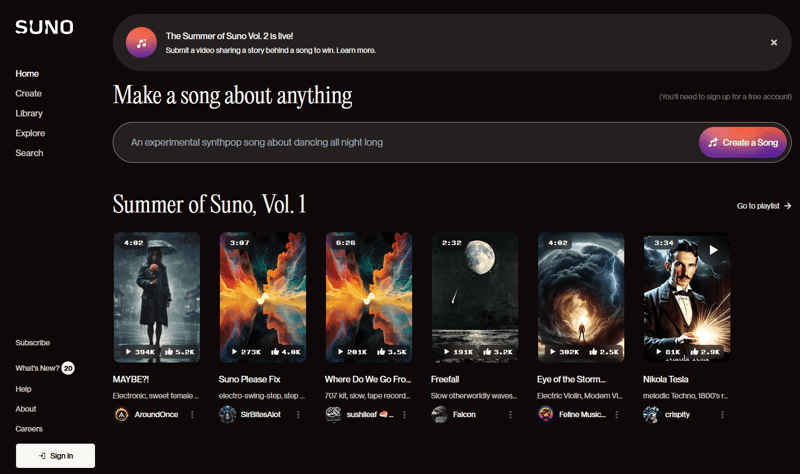The image size is (800, 474).
Task: Follow the Go to playlist link
Action: (764, 206)
